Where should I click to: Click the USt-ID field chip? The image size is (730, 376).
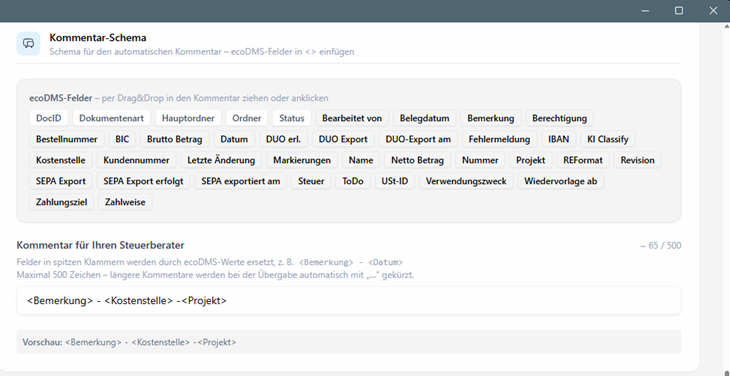pos(395,181)
